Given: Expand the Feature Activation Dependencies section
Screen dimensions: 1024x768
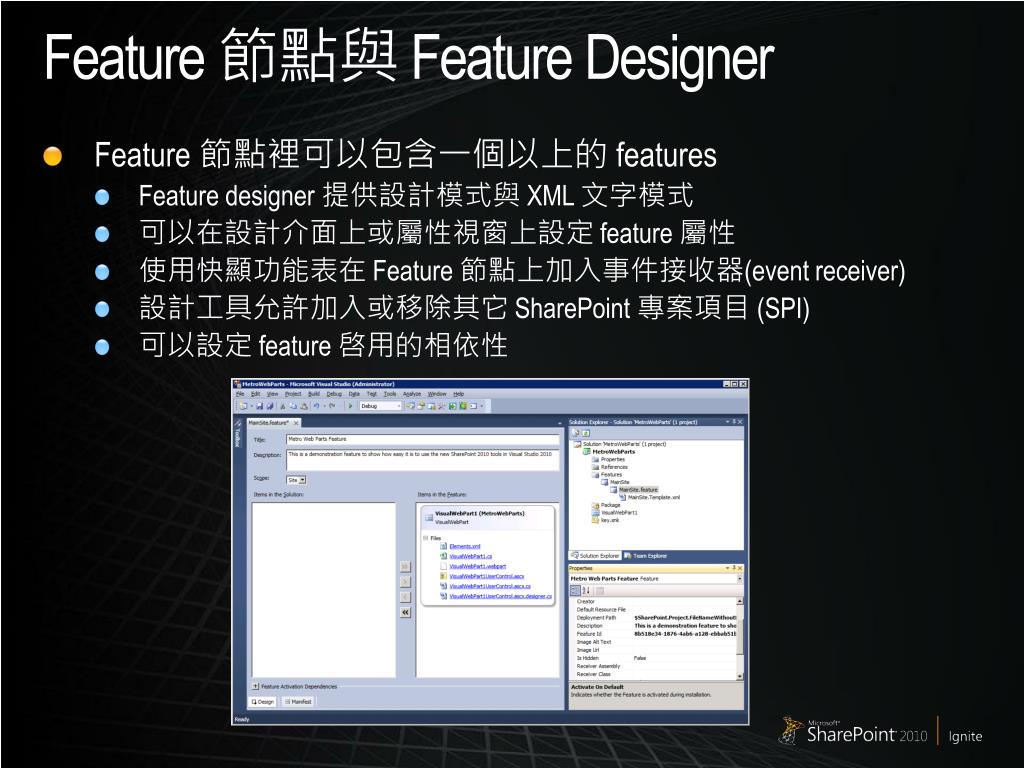Looking at the screenshot, I should click(x=256, y=686).
